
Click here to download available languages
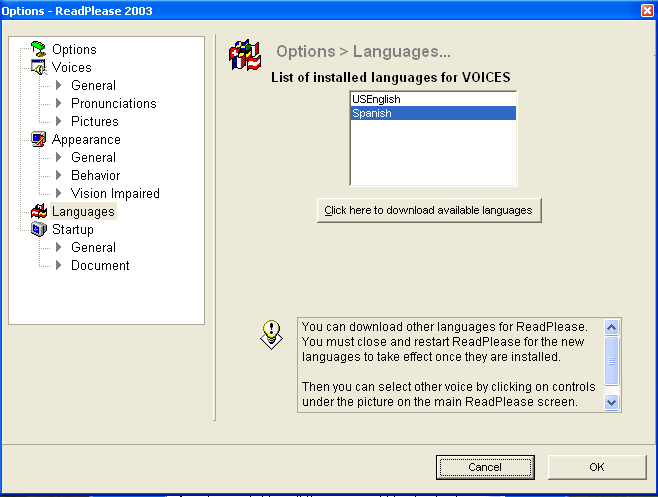click(429, 210)
